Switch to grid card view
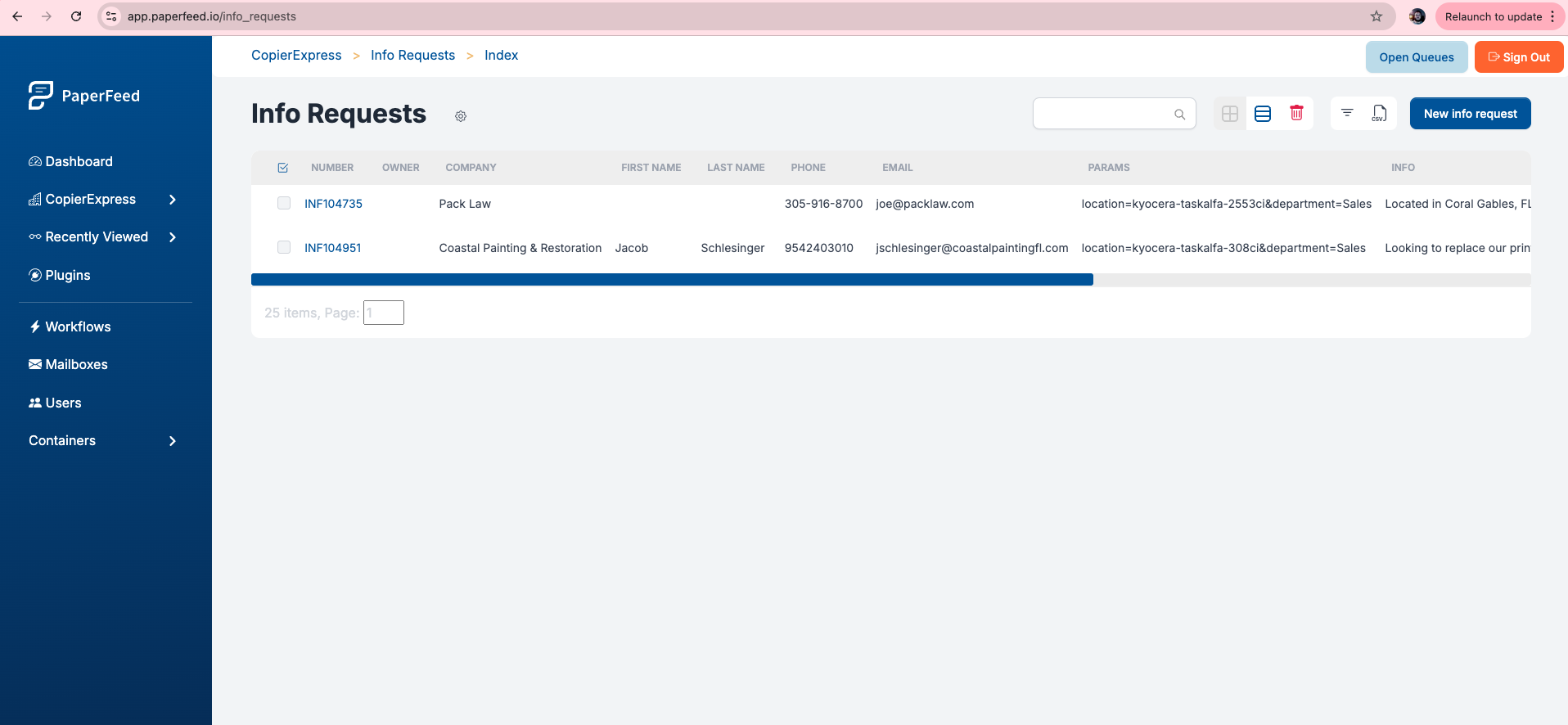 coord(1229,114)
